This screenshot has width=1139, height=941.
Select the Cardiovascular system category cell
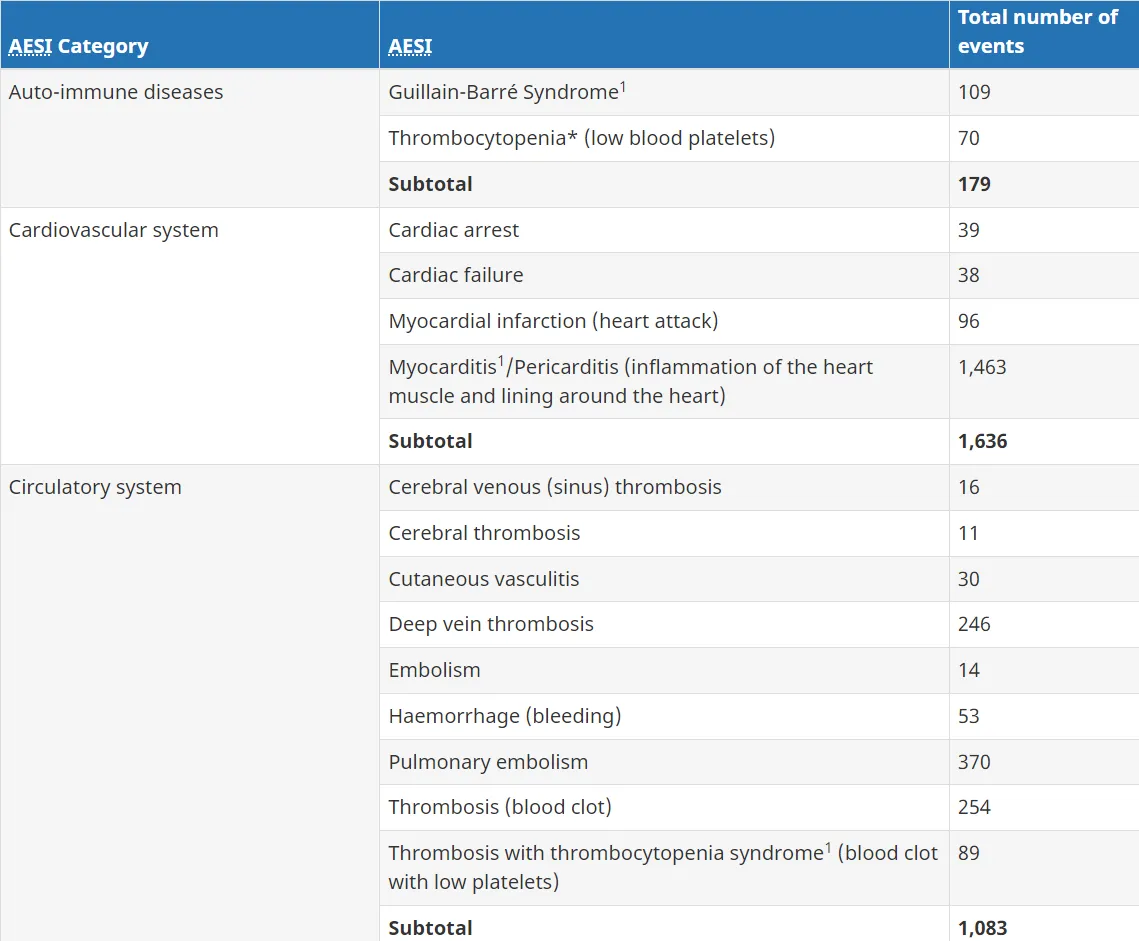point(190,336)
